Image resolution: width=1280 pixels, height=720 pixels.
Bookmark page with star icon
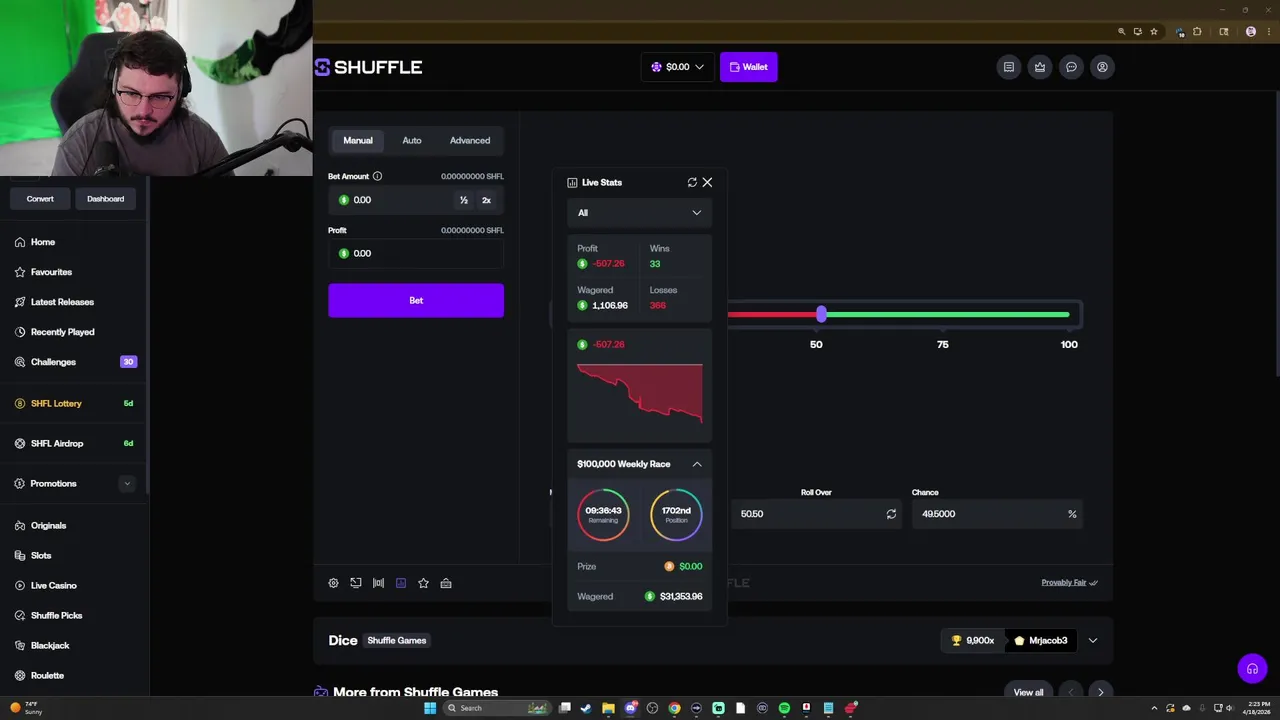(1154, 32)
